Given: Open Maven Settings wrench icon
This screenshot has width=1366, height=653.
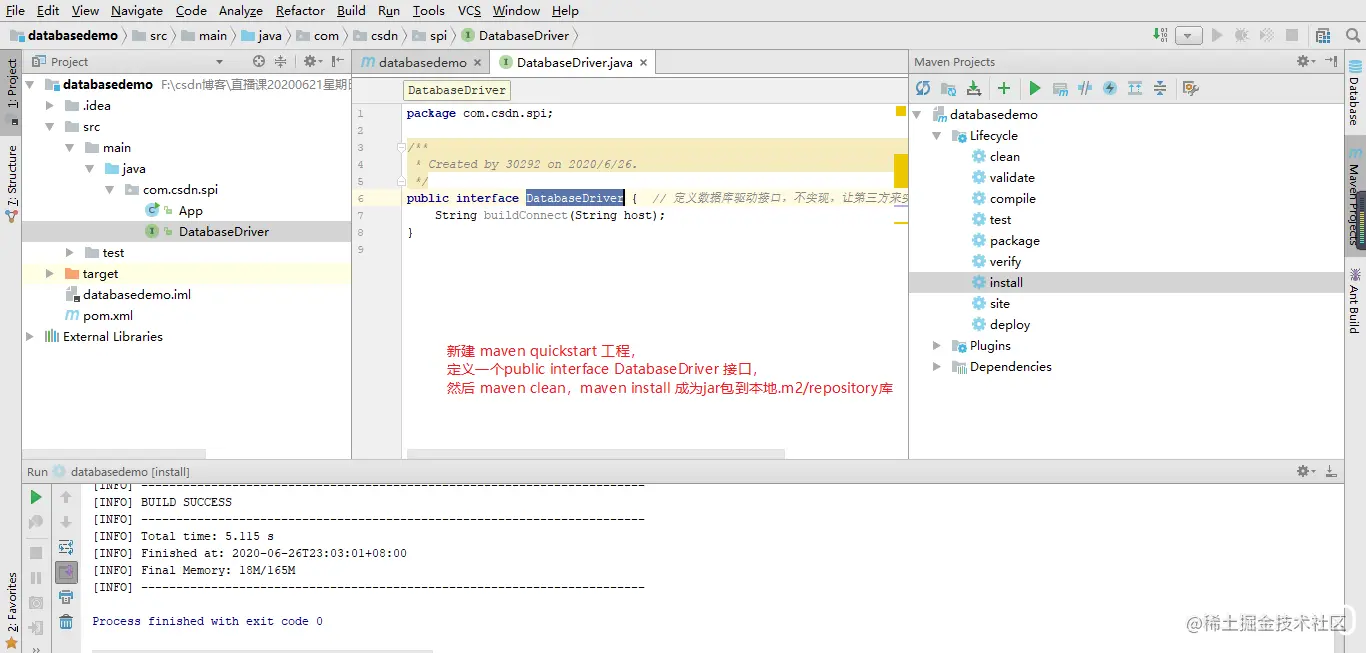Looking at the screenshot, I should pos(1190,88).
